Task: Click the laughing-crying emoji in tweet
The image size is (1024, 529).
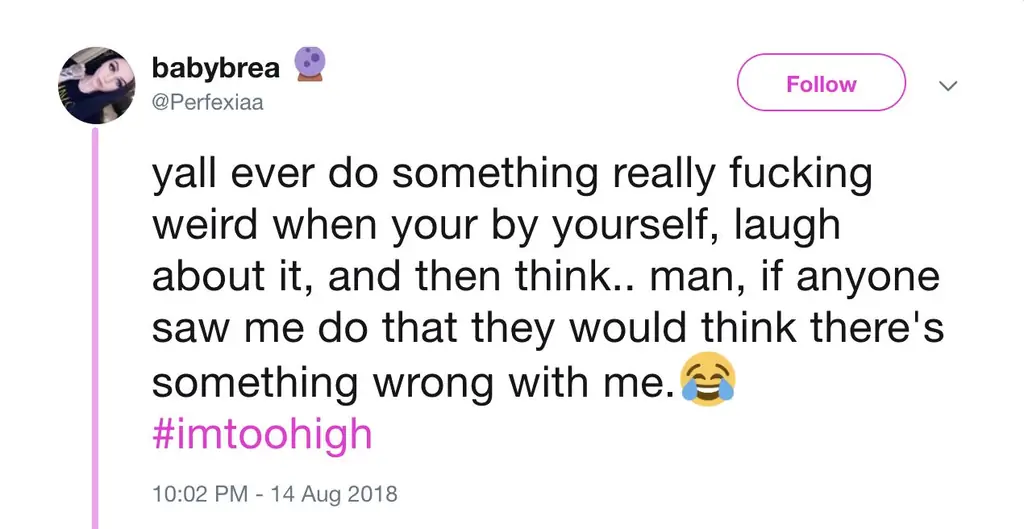Action: (708, 378)
